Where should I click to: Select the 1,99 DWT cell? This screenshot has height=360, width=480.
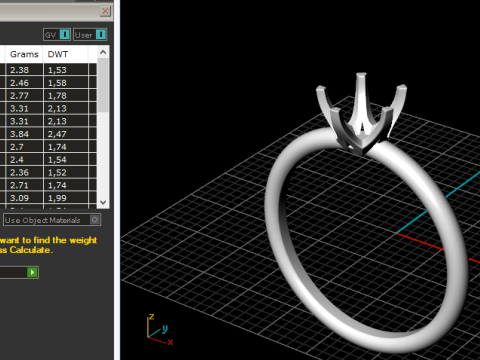click(66, 198)
